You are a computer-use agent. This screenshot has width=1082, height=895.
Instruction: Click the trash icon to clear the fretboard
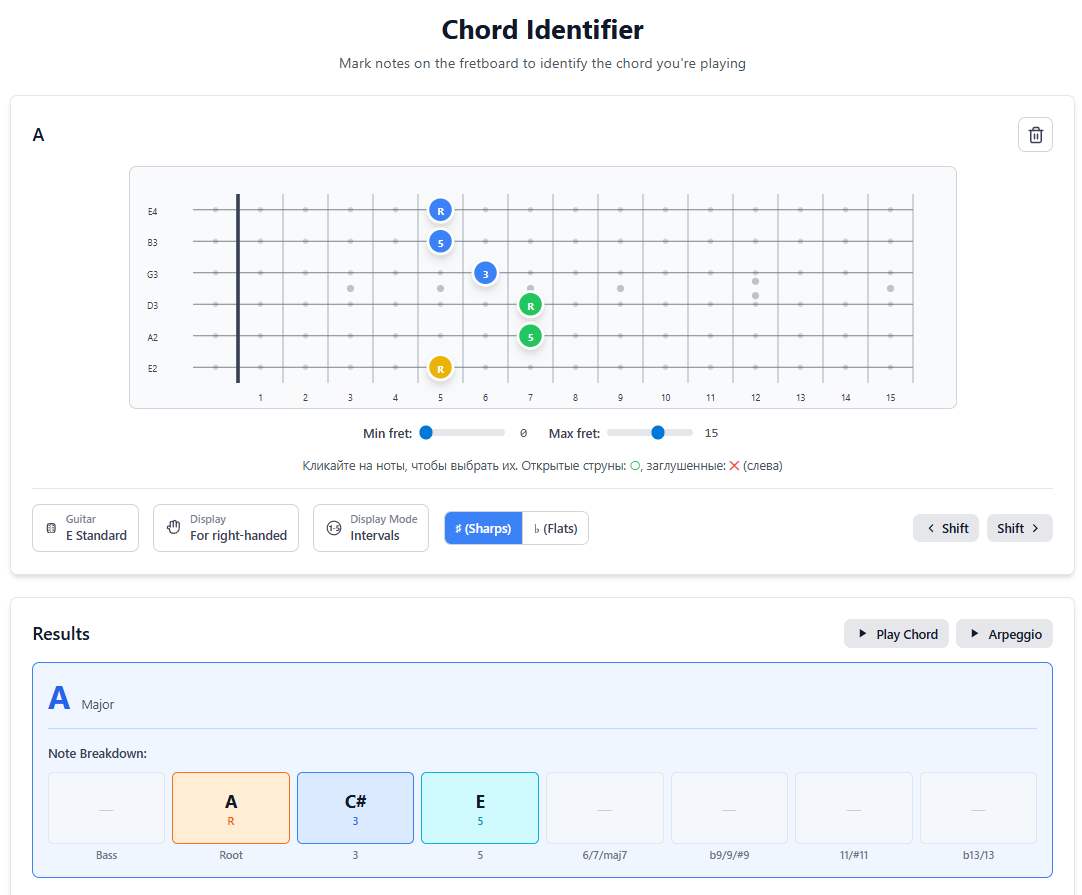(x=1035, y=134)
